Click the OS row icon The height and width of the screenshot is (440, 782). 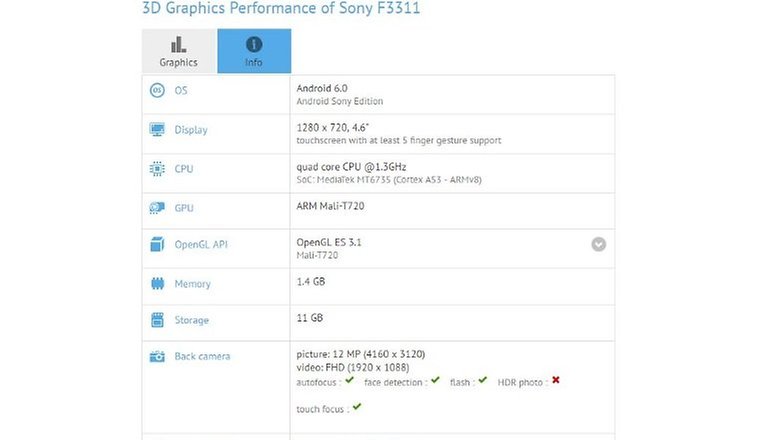click(157, 90)
